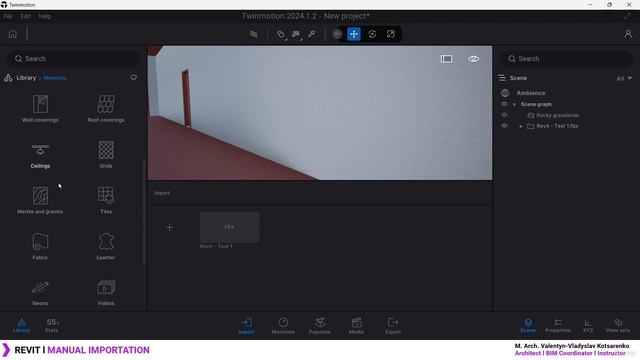Switch to the Materials tab

click(283, 326)
